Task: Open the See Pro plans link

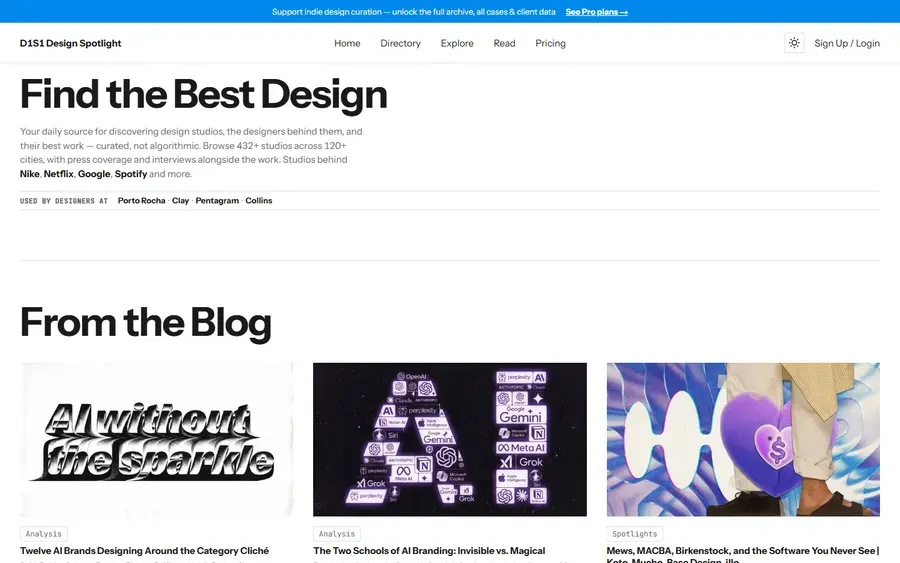Action: (596, 11)
